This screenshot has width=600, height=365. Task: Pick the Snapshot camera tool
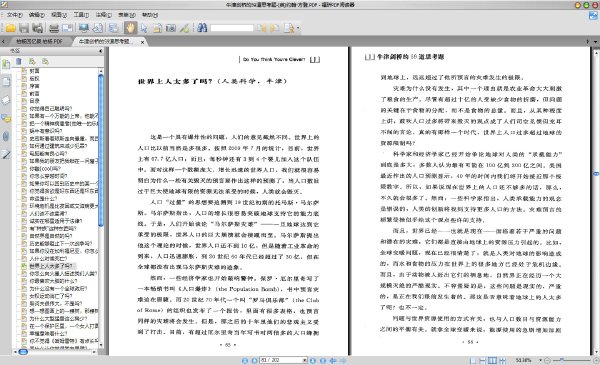click(171, 28)
